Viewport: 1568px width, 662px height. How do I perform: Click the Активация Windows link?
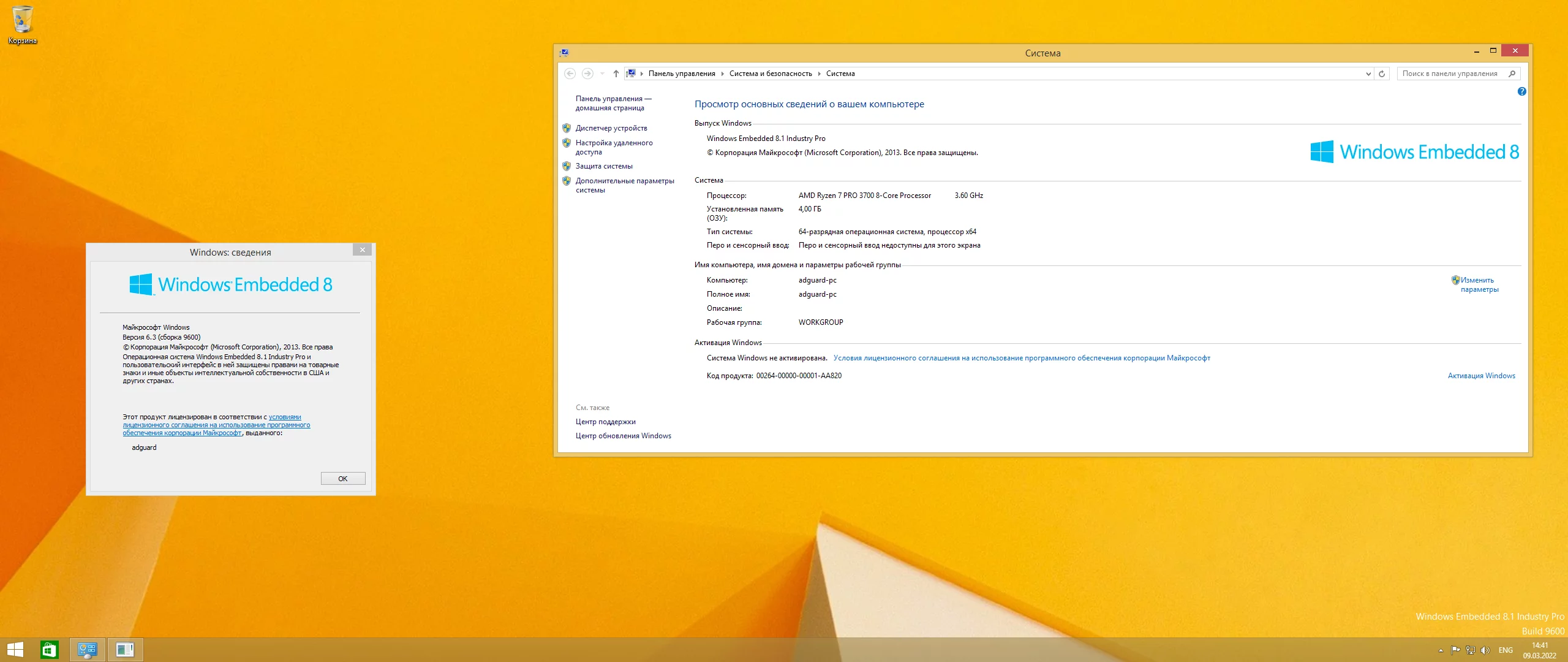pos(1481,376)
